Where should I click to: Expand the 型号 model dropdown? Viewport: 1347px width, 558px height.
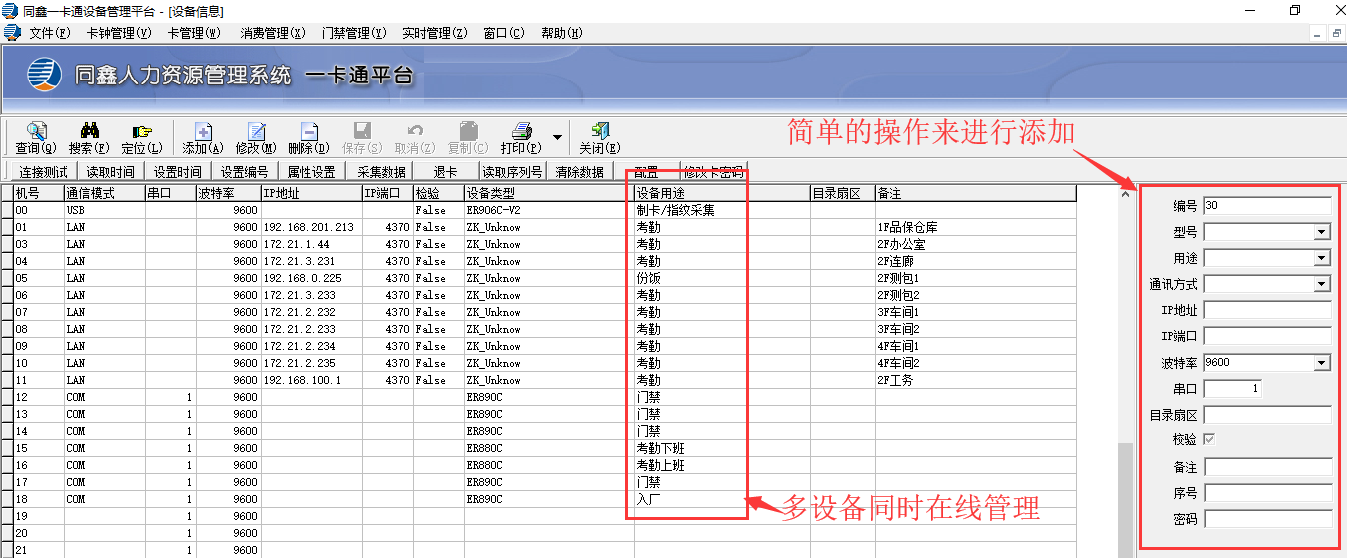click(1322, 232)
